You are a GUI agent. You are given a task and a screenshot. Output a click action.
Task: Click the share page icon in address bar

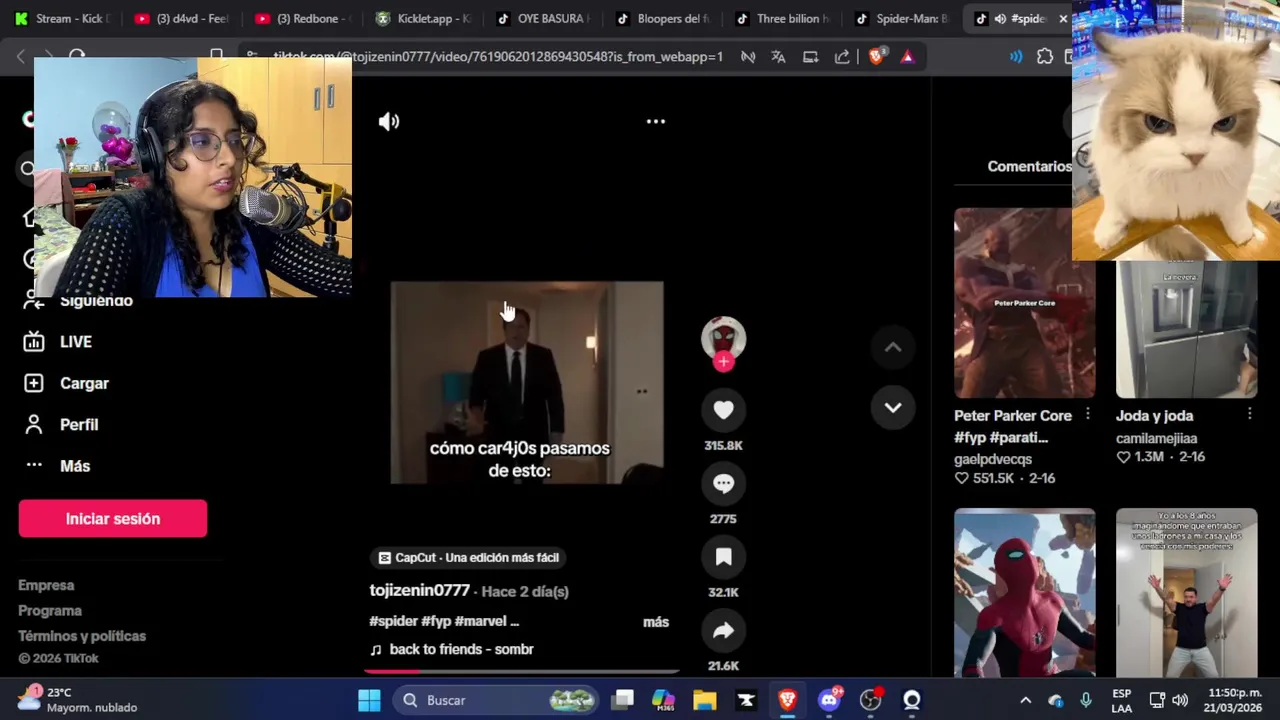[842, 57]
